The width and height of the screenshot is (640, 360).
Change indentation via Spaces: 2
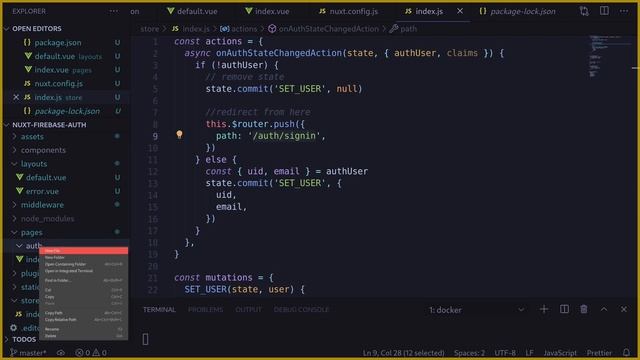coord(469,353)
